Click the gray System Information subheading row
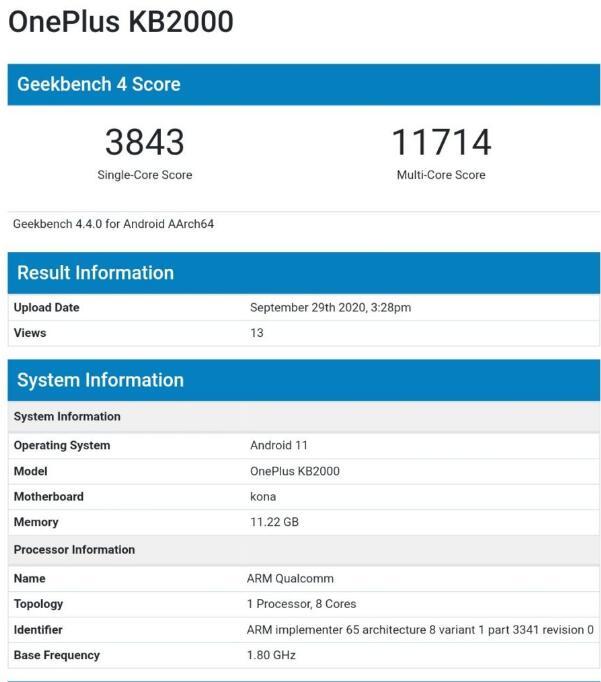601x682 pixels. [x=304, y=416]
